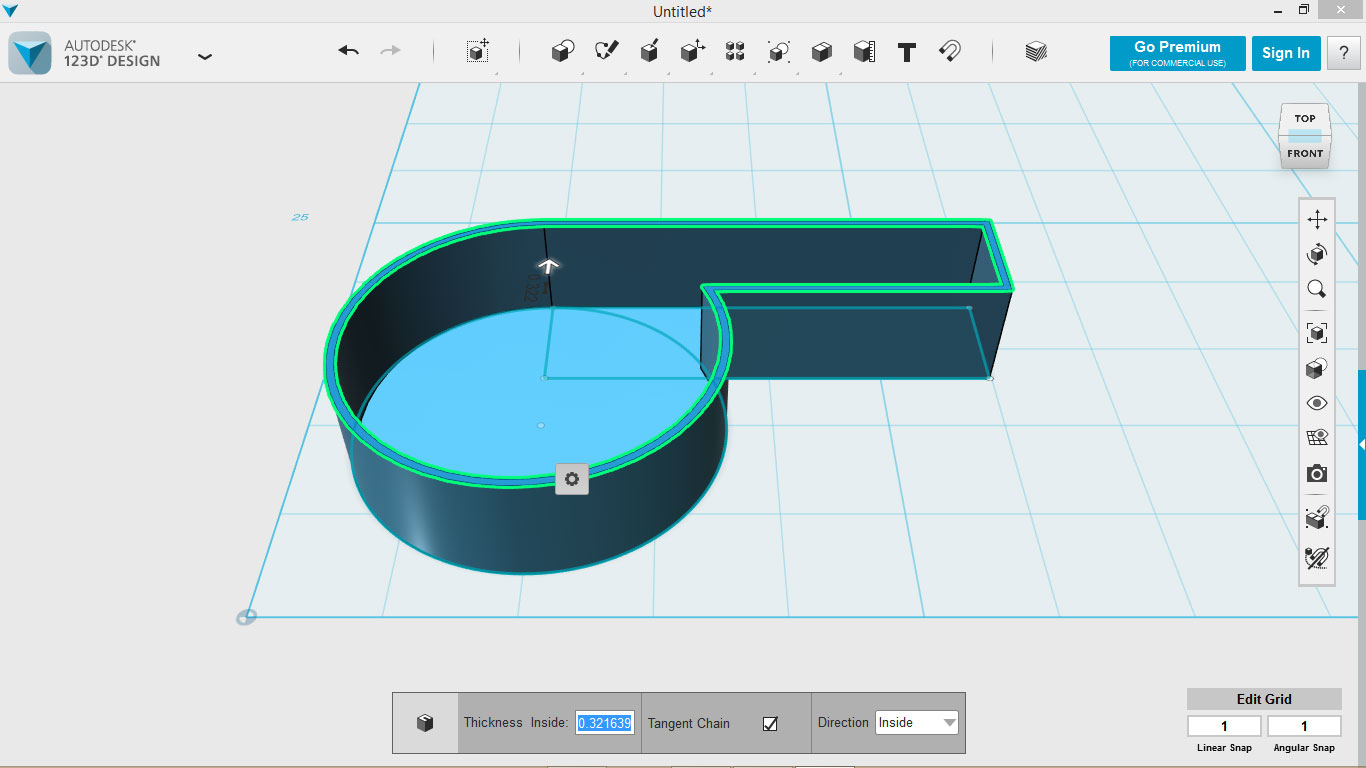Click the Snap magnet tool
This screenshot has width=1366, height=768.
tap(950, 52)
